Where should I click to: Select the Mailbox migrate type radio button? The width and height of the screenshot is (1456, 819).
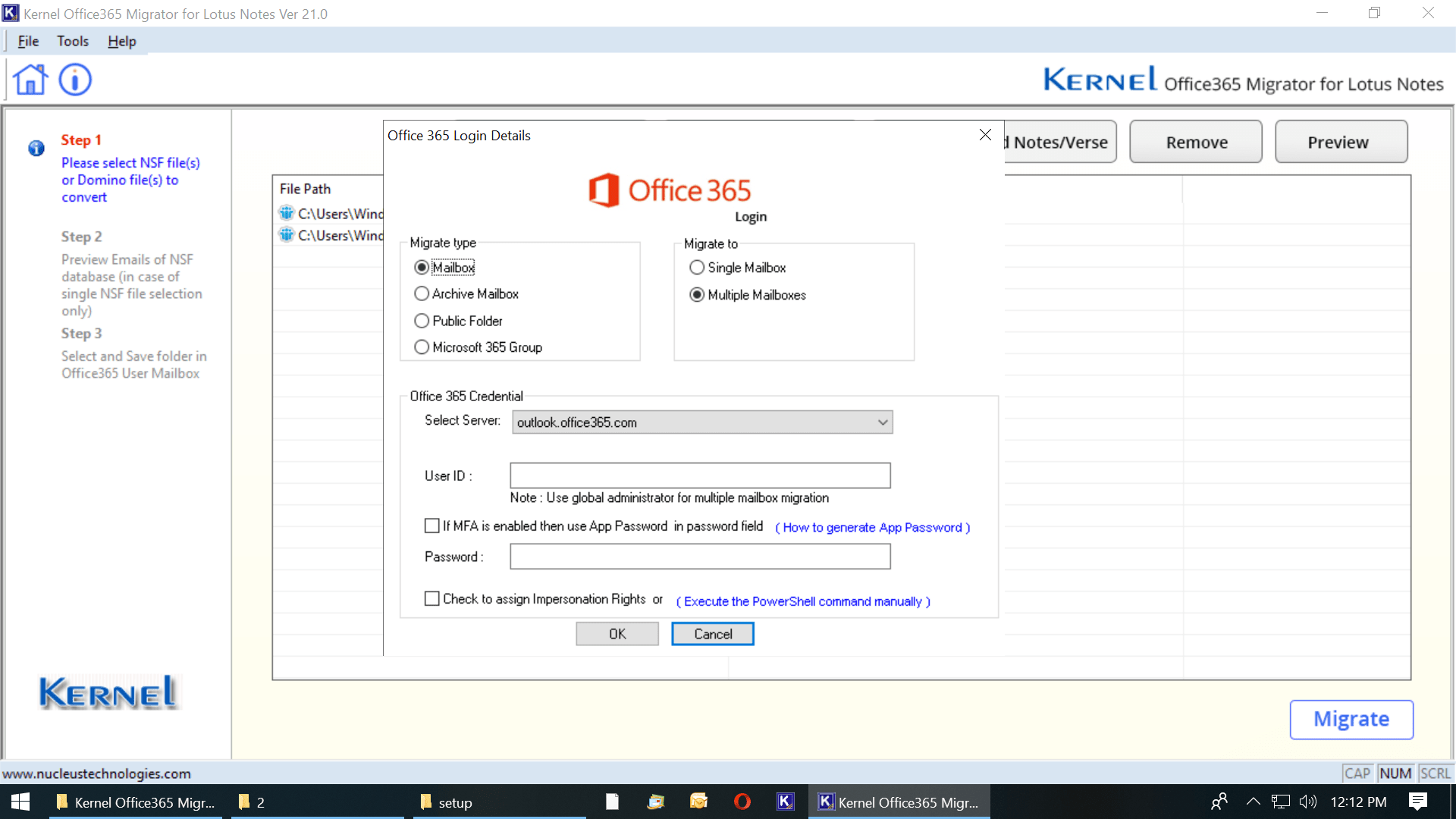421,266
